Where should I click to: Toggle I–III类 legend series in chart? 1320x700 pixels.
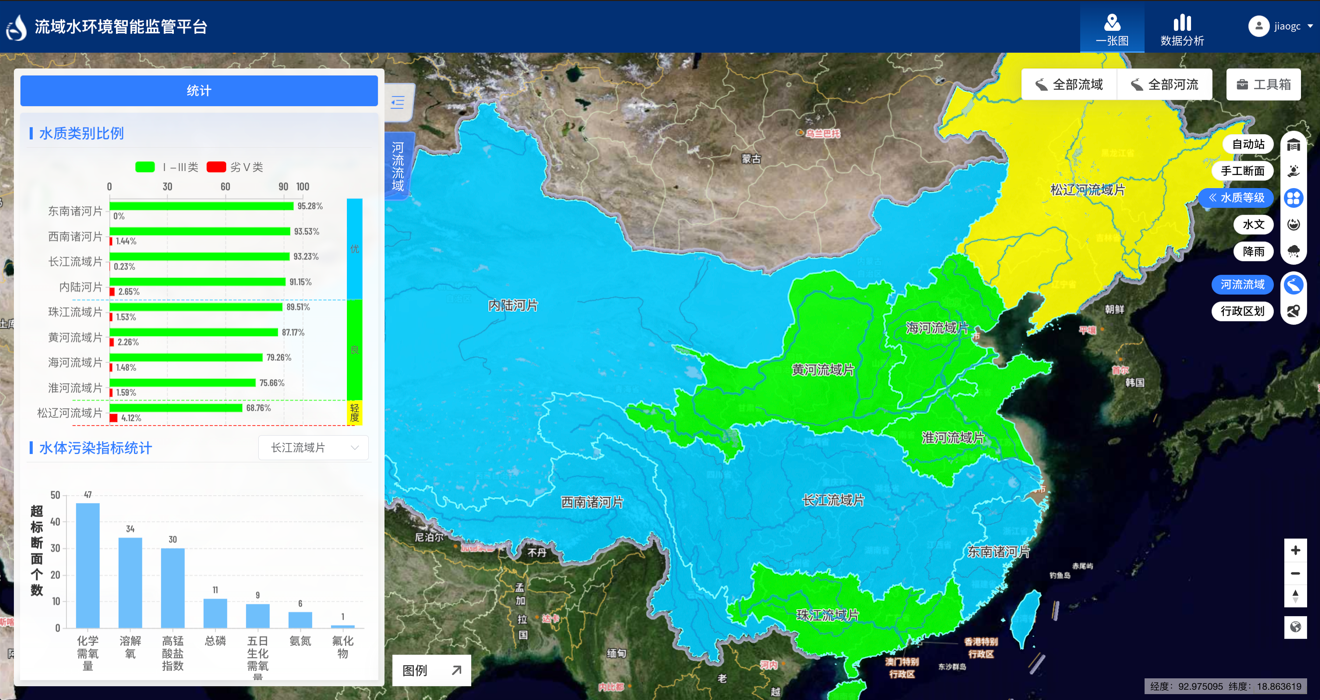point(167,167)
